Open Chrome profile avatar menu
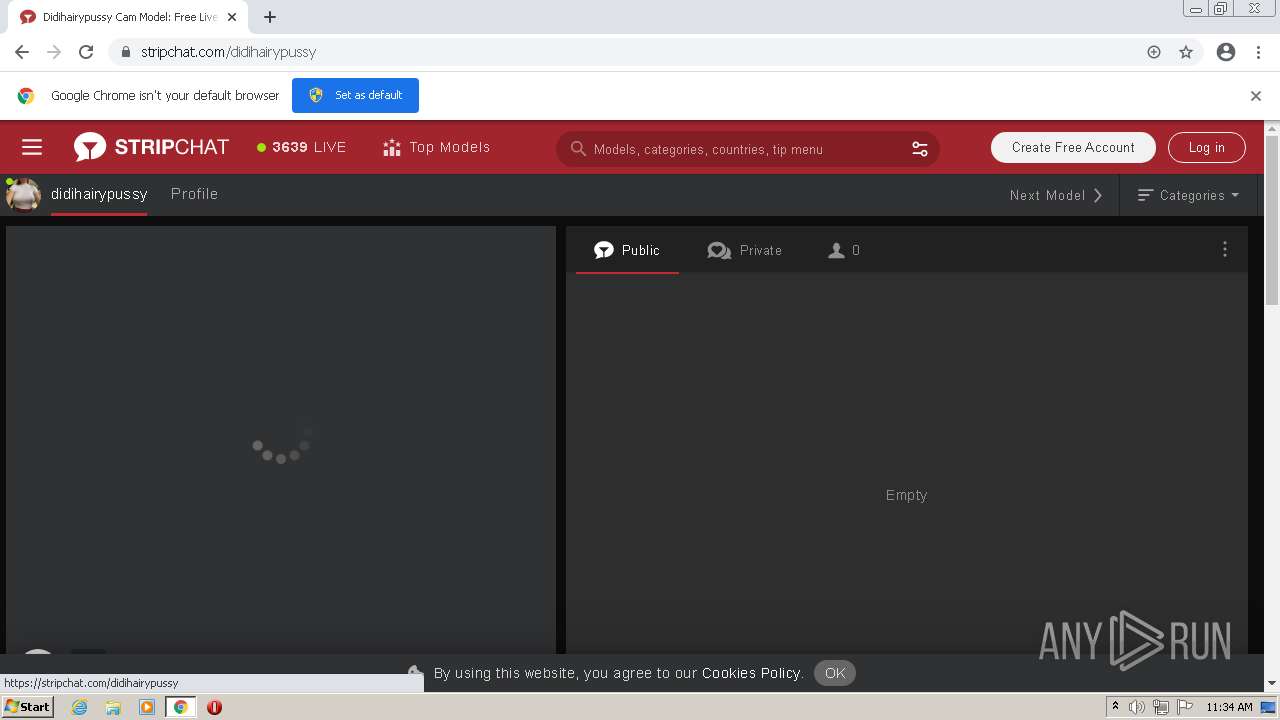Screen dimensions: 1280x720 [x=1226, y=52]
